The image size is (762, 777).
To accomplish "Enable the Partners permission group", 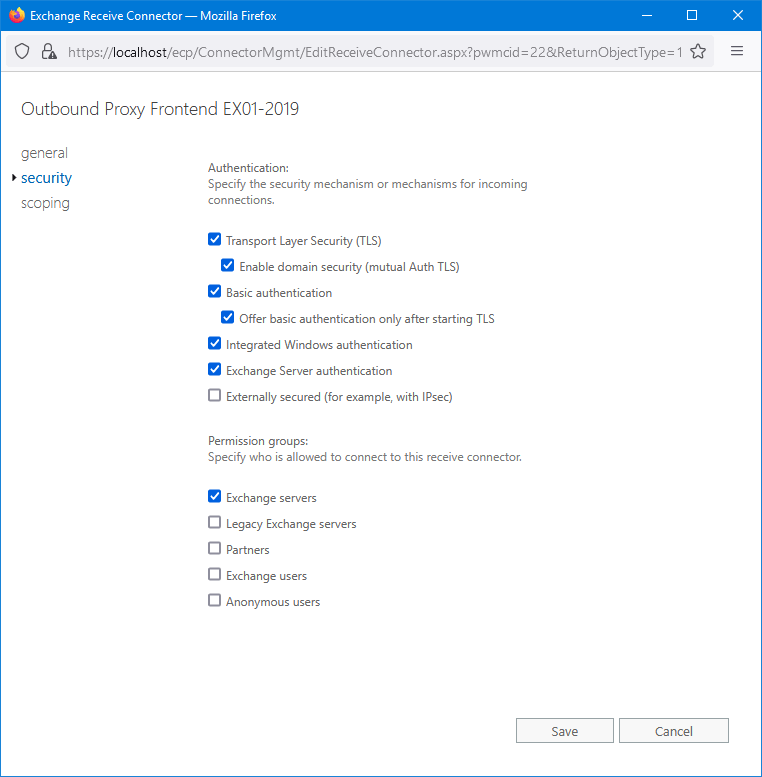I will 214,549.
